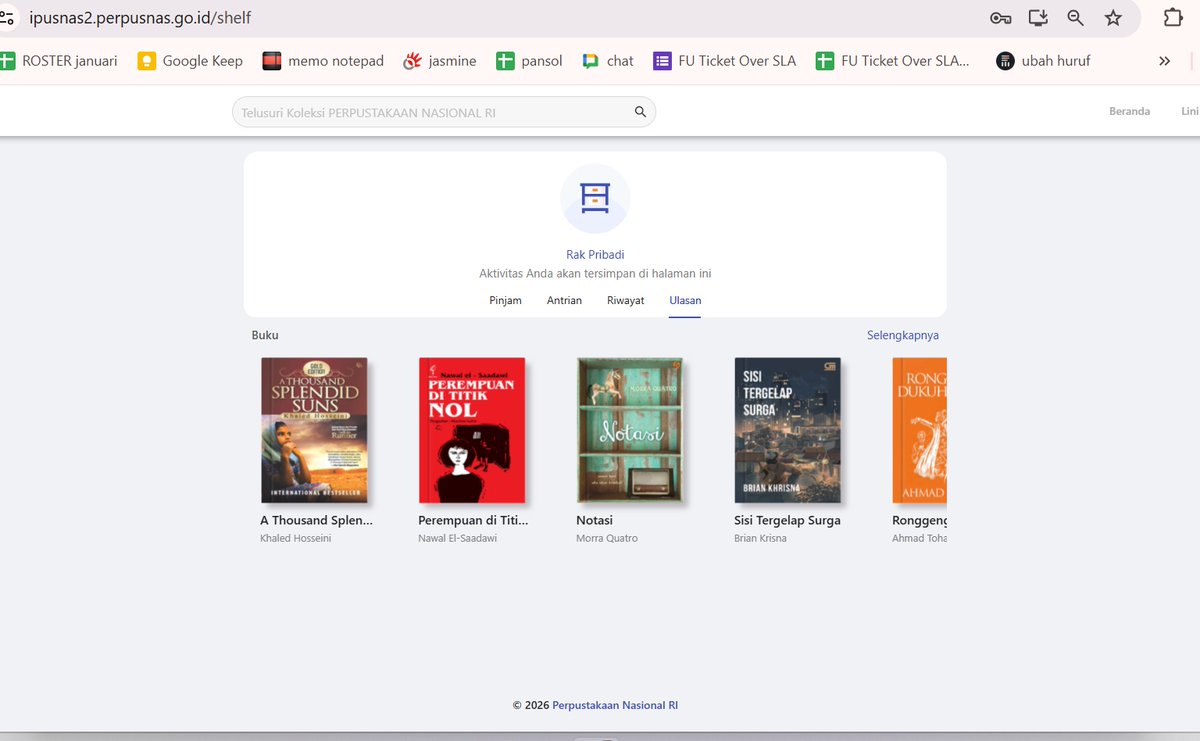
Task: Open the FU Ticket Over SLA... sheets bookmark
Action: (x=893, y=61)
